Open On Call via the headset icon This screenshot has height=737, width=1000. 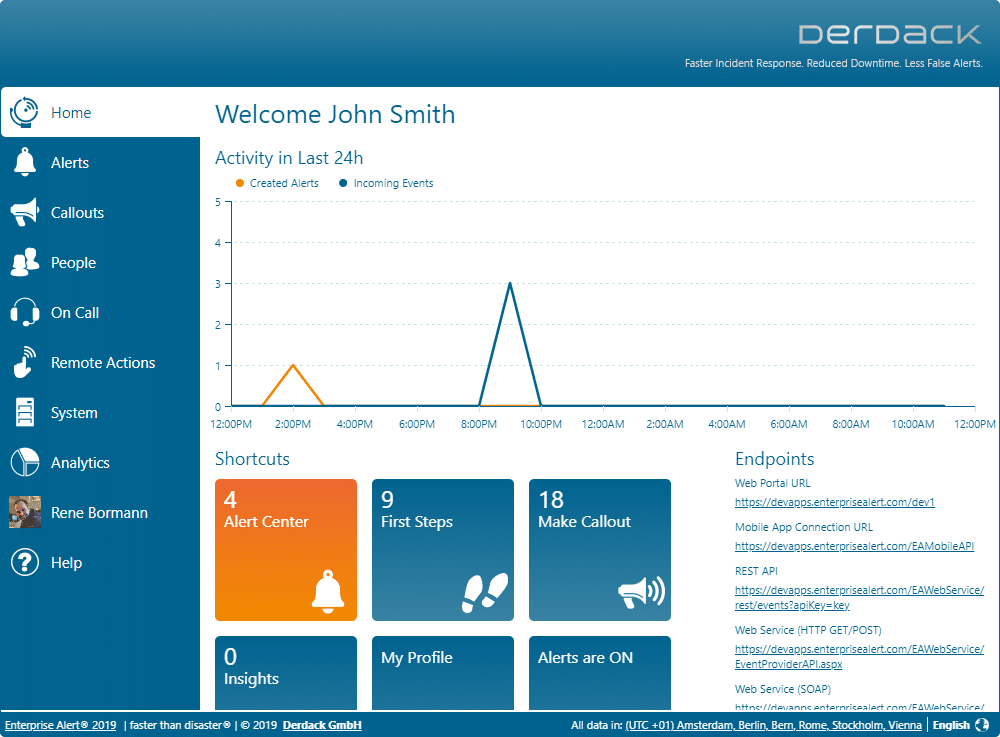[x=24, y=312]
